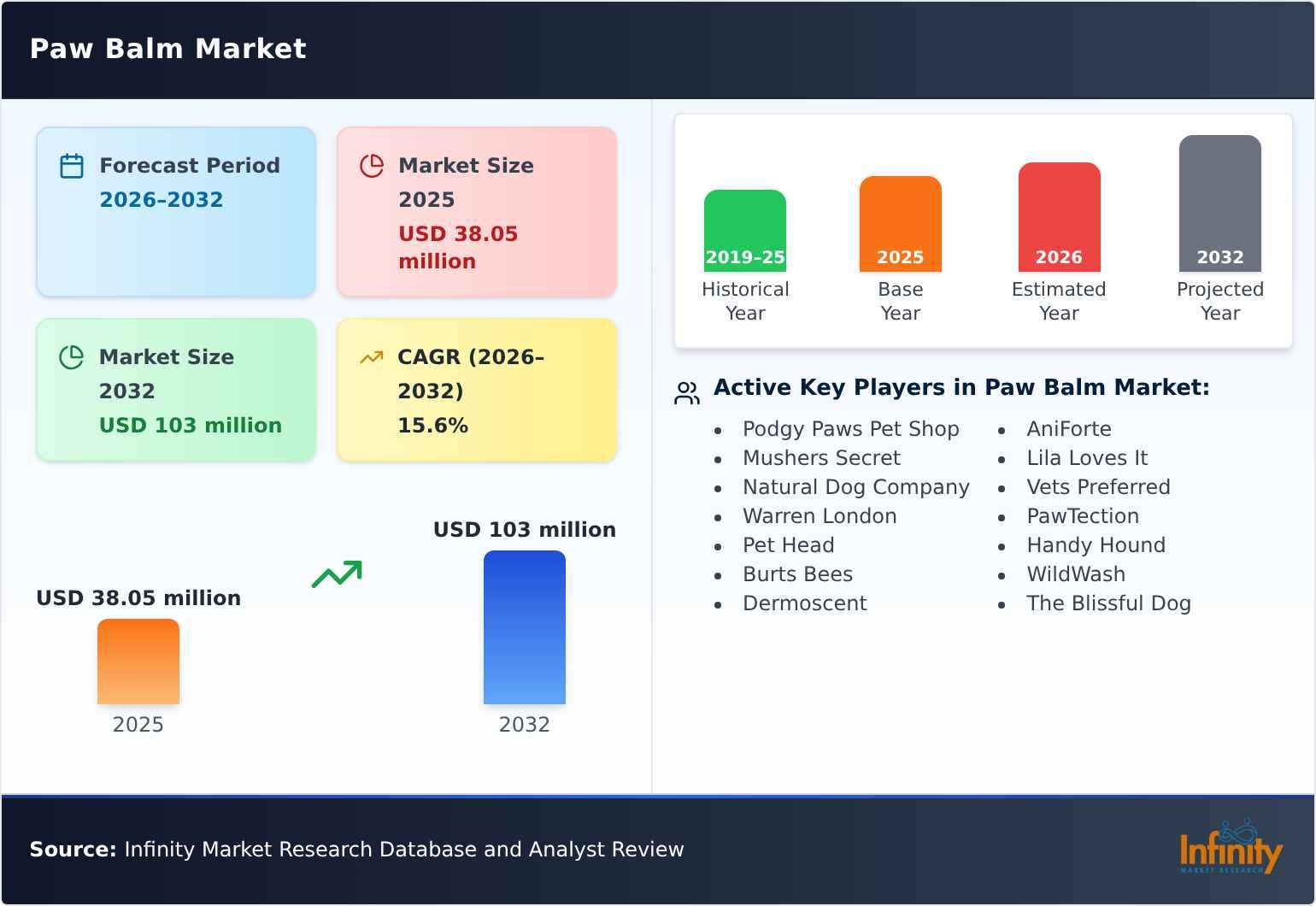Click the Source attribution text in footer
1316x906 pixels.
(356, 850)
